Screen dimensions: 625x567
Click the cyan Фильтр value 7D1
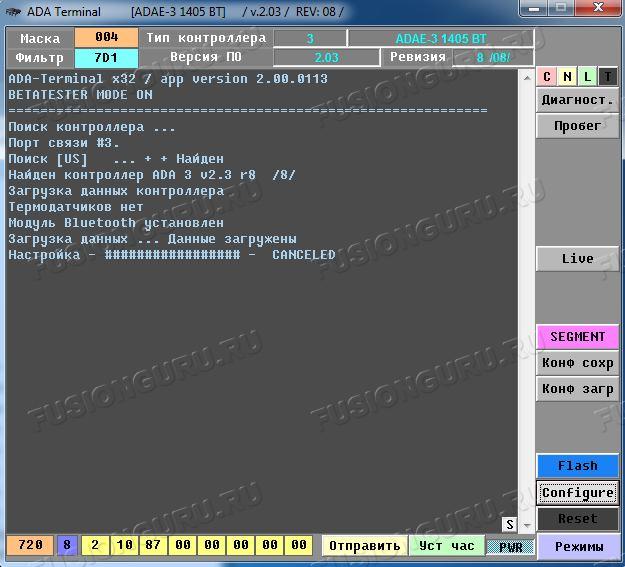coord(106,58)
